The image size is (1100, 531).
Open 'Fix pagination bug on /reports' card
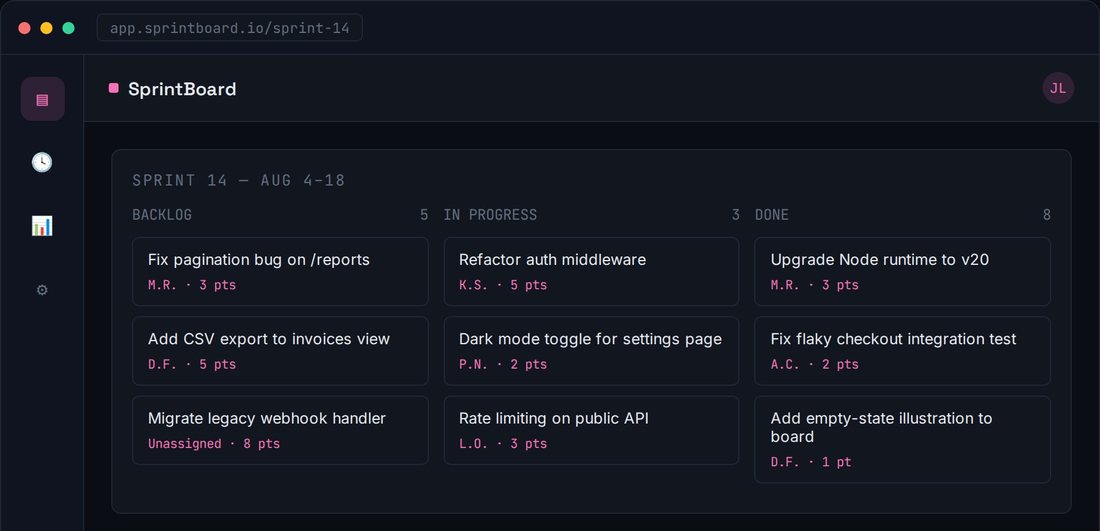280,271
